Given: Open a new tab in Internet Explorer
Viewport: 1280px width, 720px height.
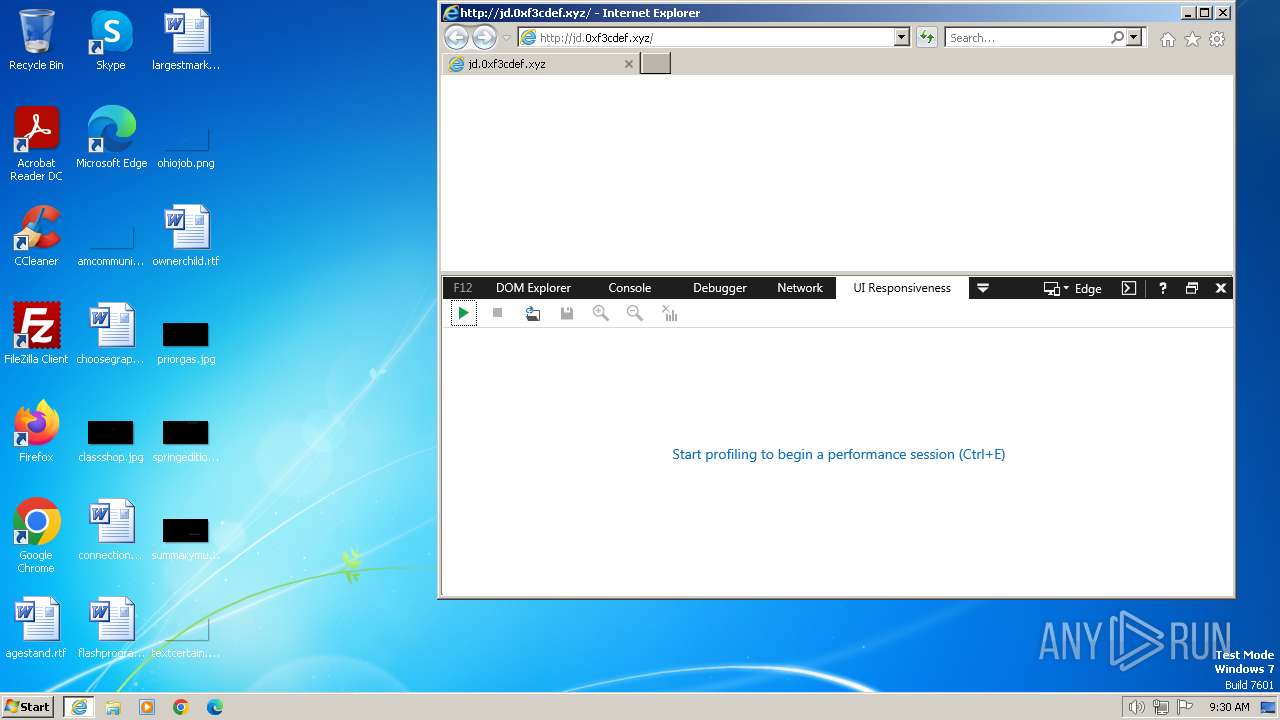Looking at the screenshot, I should 655,63.
